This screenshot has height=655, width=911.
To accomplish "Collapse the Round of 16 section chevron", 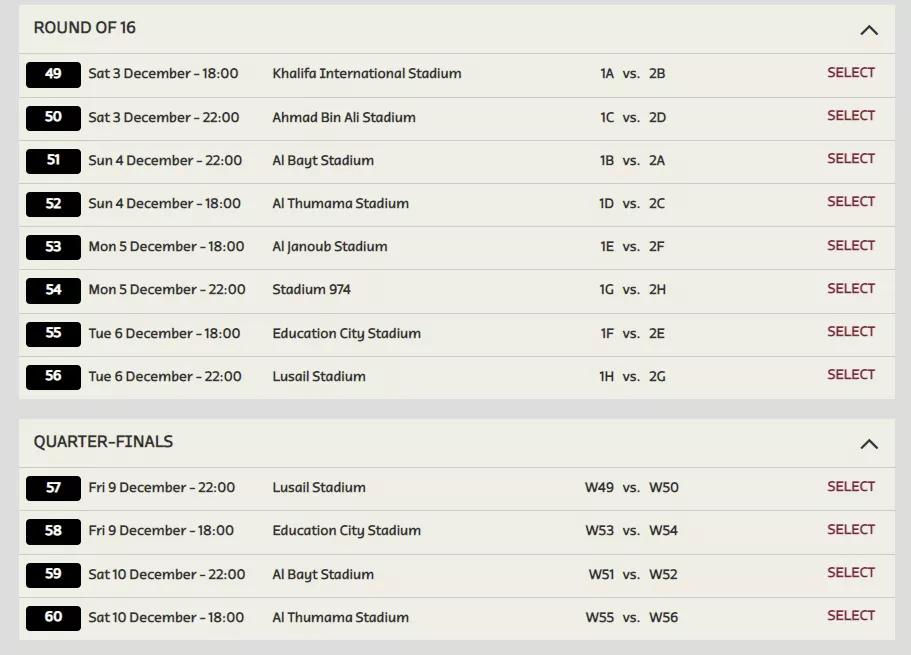I will click(x=869, y=30).
